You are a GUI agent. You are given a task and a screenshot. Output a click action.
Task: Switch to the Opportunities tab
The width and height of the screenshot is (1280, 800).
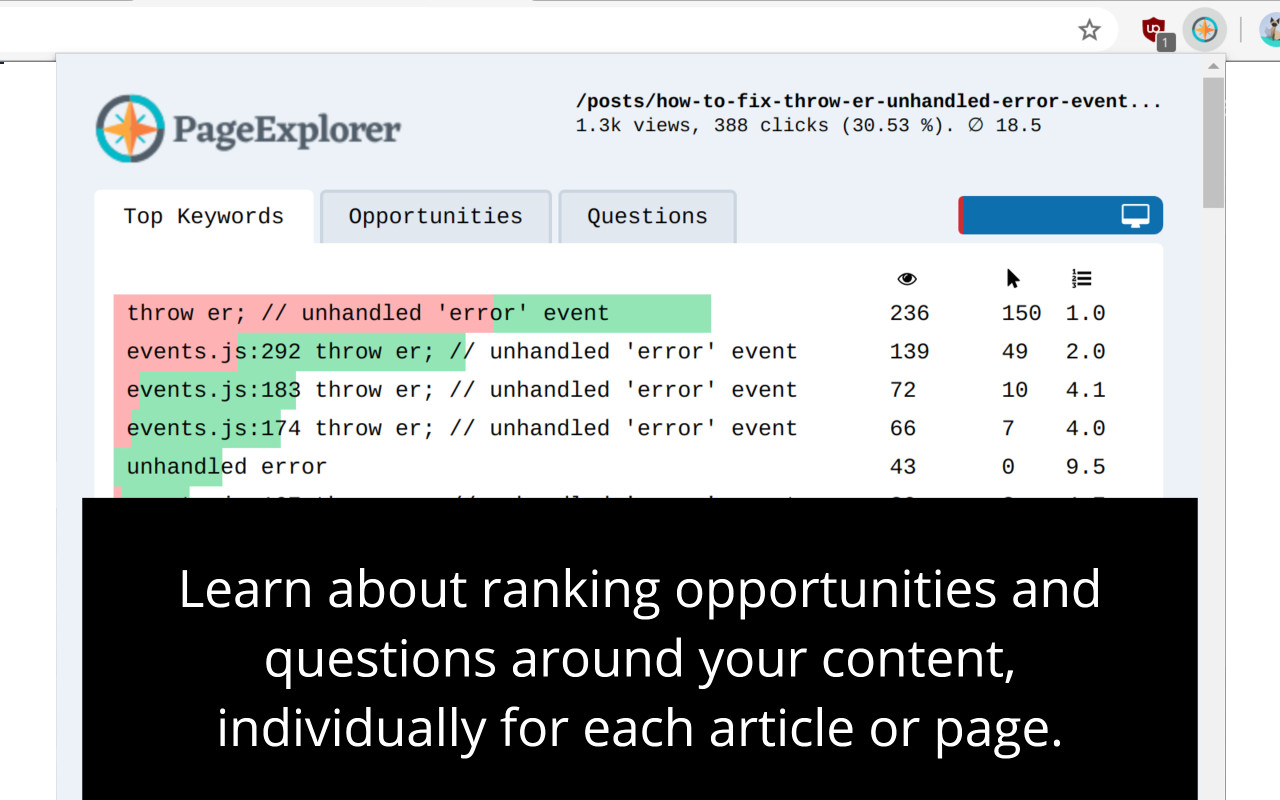coord(435,216)
